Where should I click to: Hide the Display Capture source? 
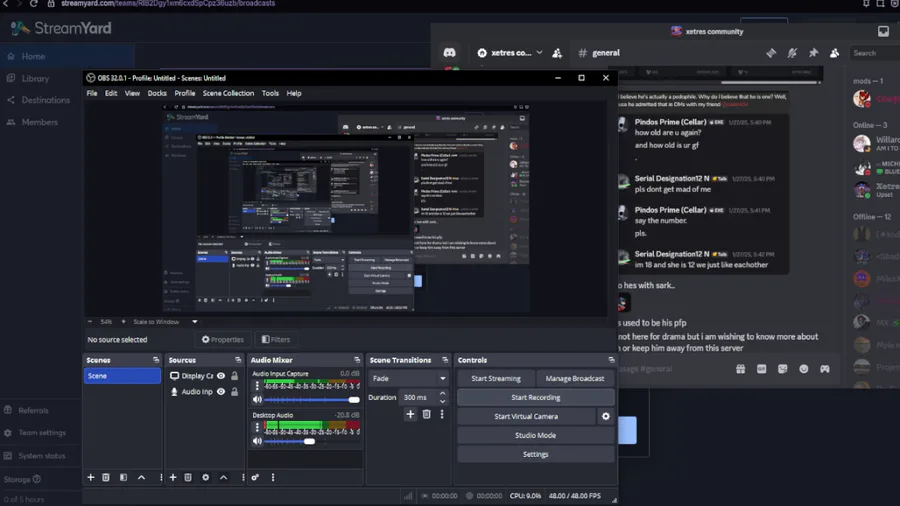coord(221,376)
